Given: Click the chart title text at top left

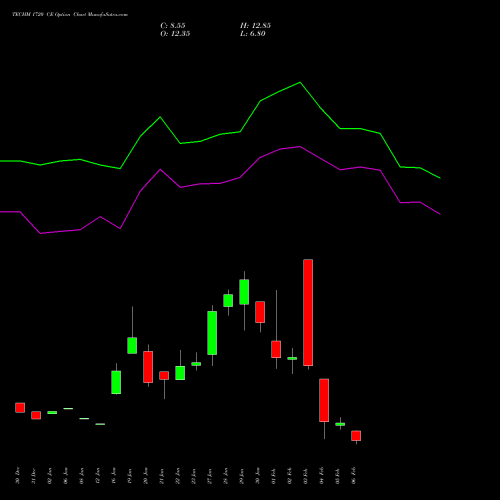Looking at the screenshot, I should [x=70, y=15].
